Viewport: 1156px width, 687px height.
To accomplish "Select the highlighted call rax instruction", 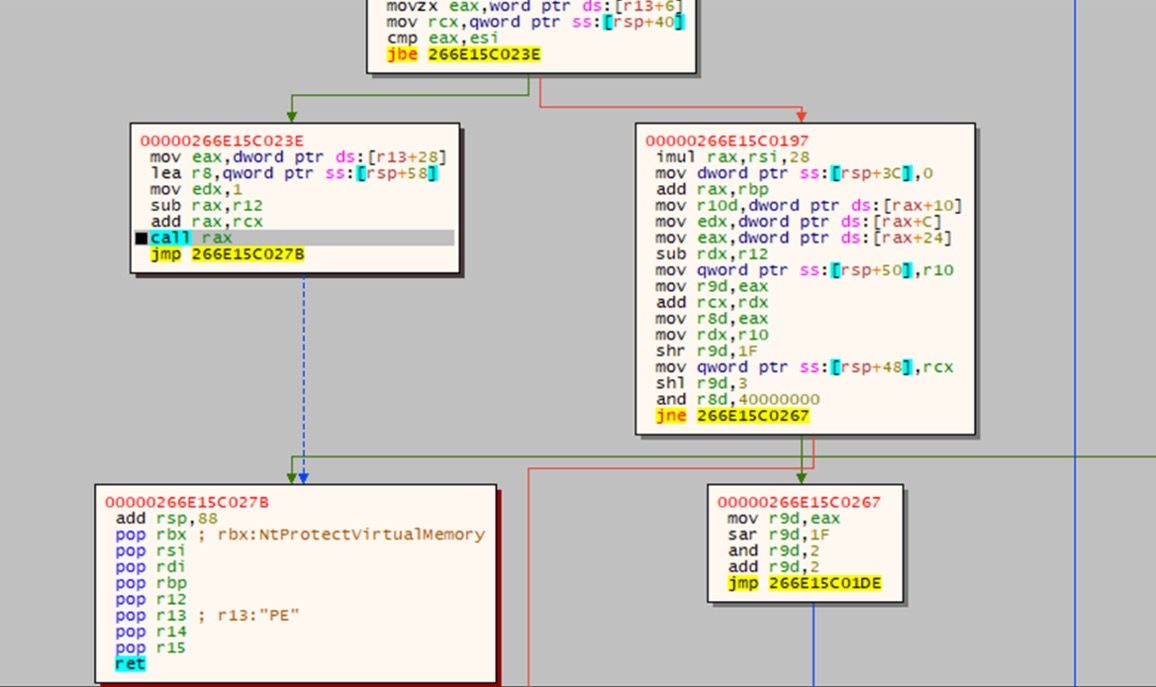I will point(191,238).
